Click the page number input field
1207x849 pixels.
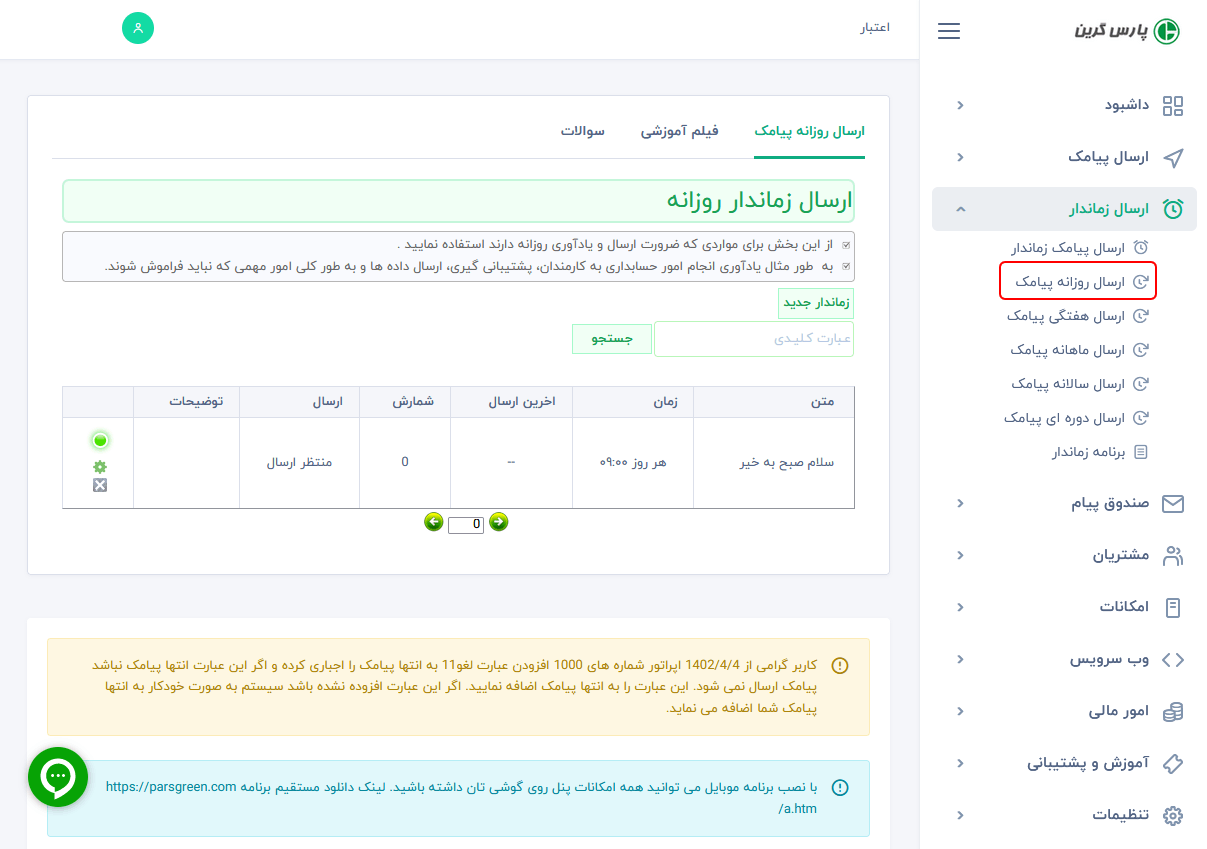coord(465,524)
